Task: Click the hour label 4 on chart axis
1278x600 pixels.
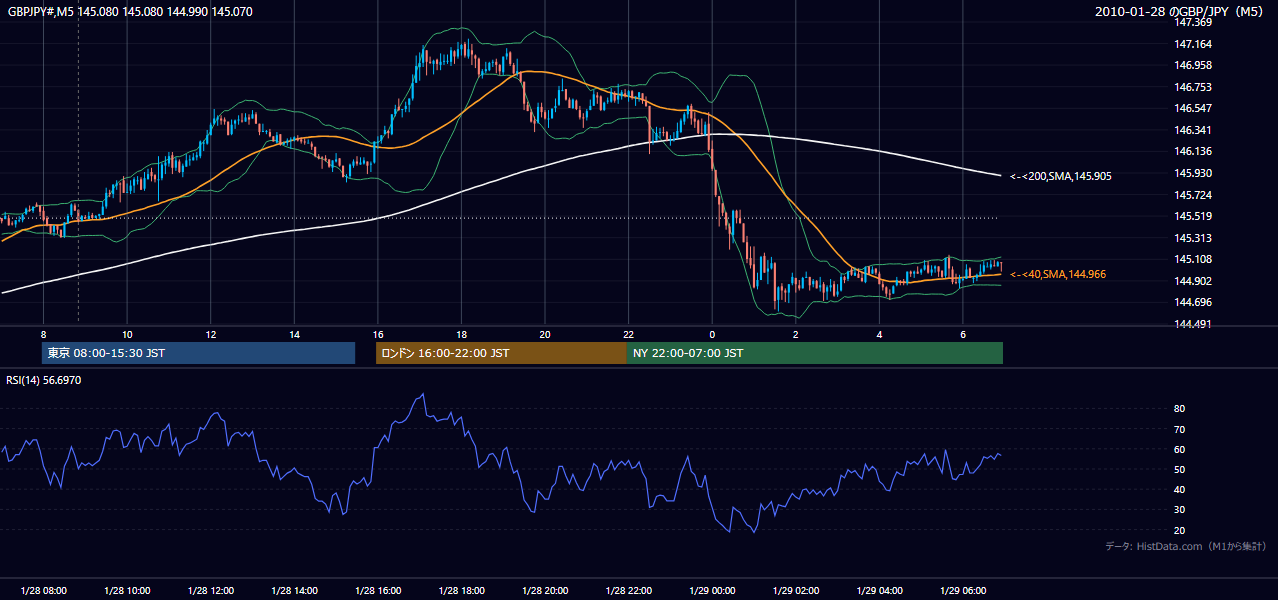Action: pos(879,334)
